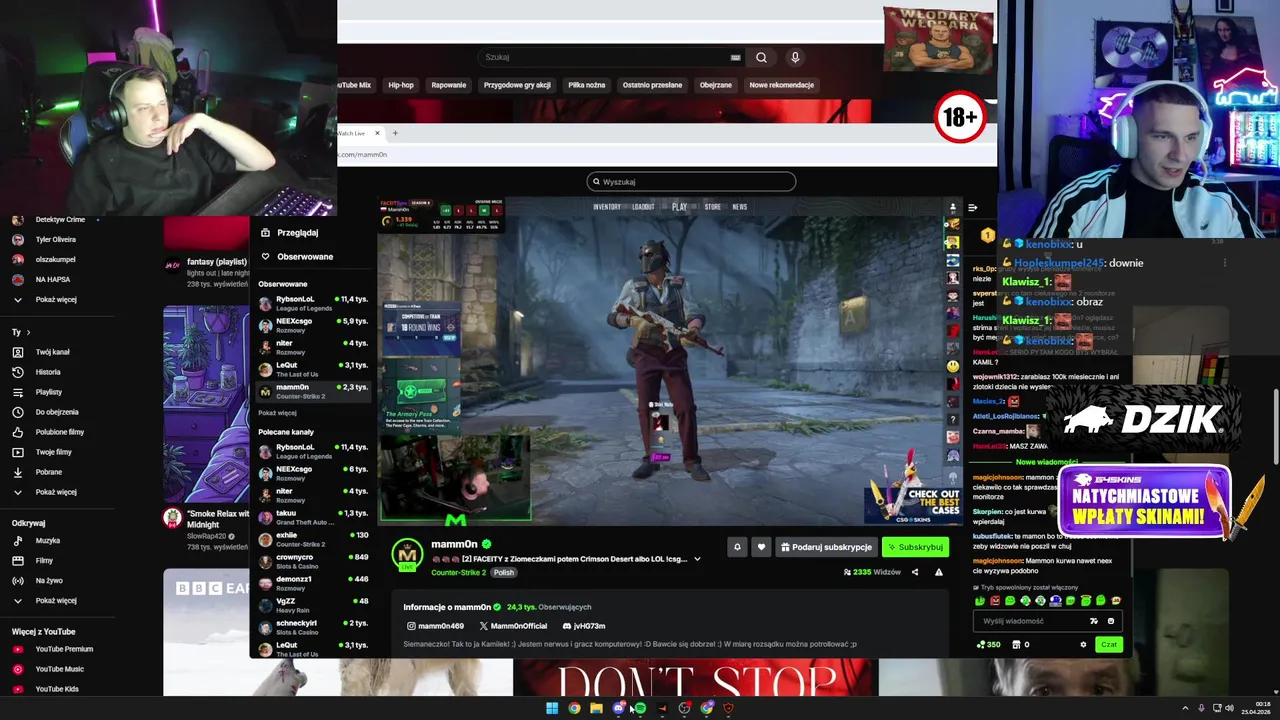The width and height of the screenshot is (1280, 720).
Task: Click the Podaruj subskrypcje button
Action: coord(826,547)
